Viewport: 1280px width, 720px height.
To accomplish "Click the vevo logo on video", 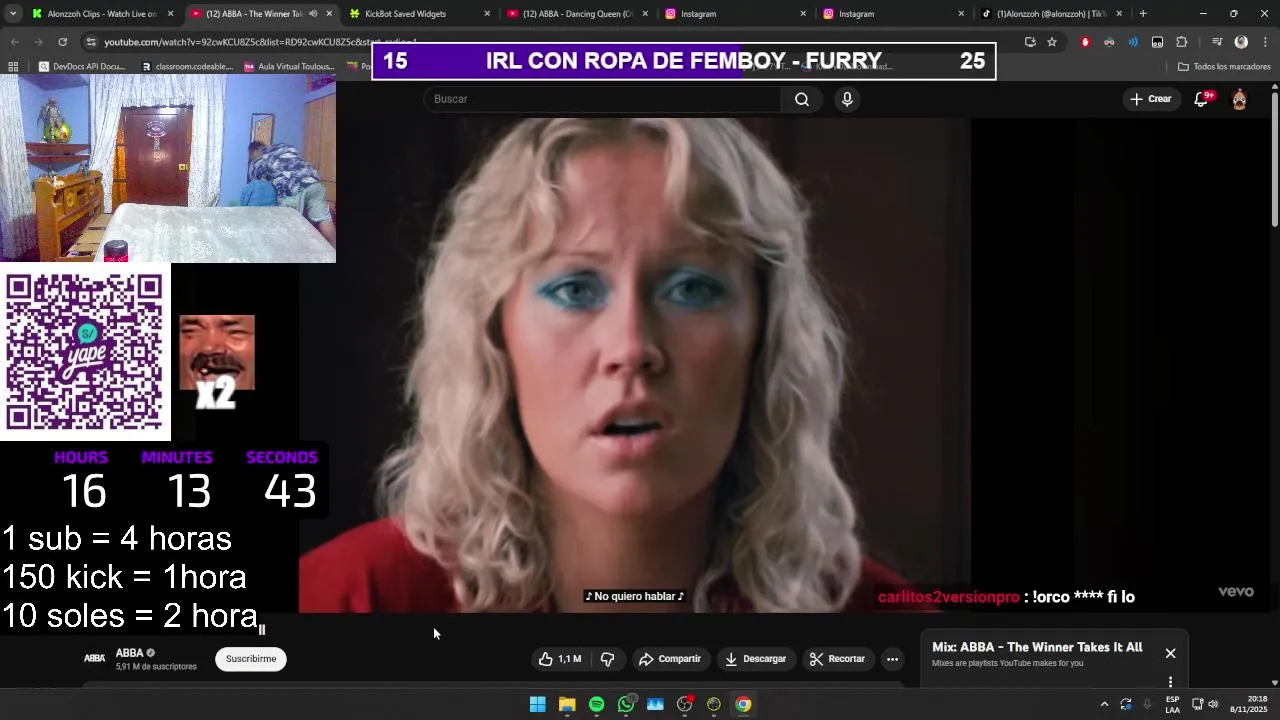I will coord(1235,592).
